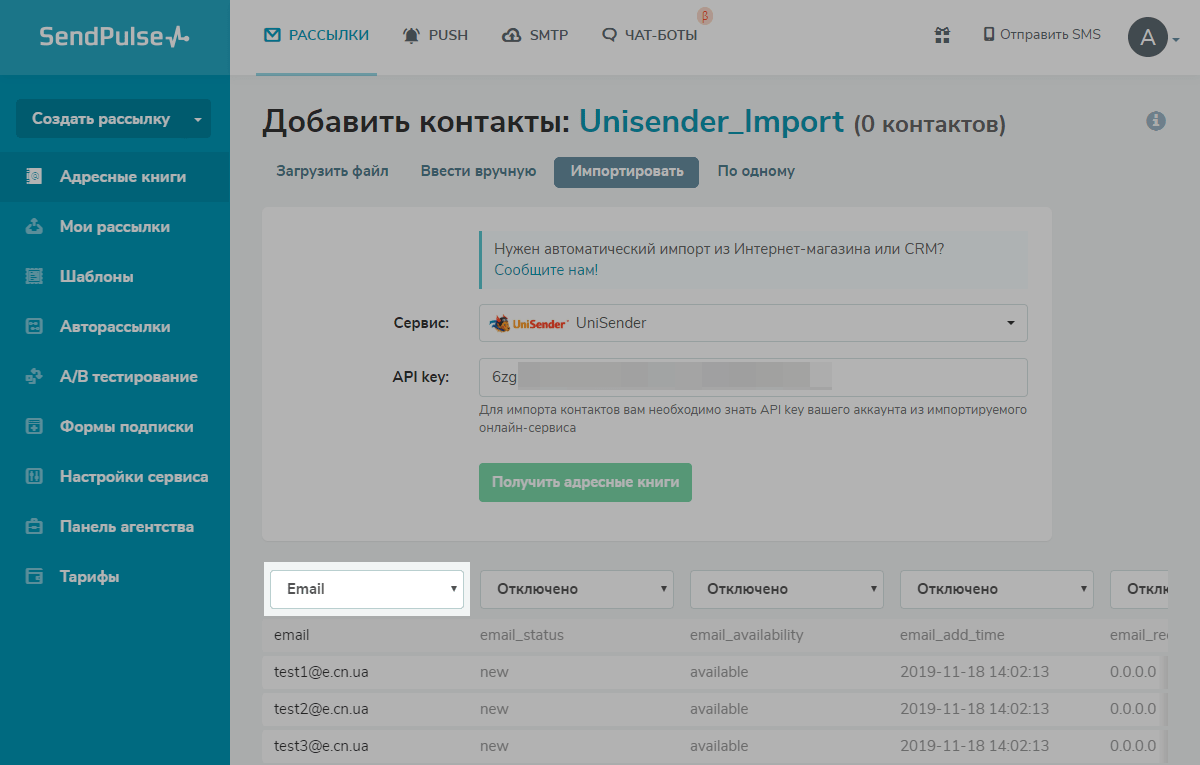Click the cloud icon of SMTP
The width and height of the screenshot is (1200, 765).
click(511, 35)
